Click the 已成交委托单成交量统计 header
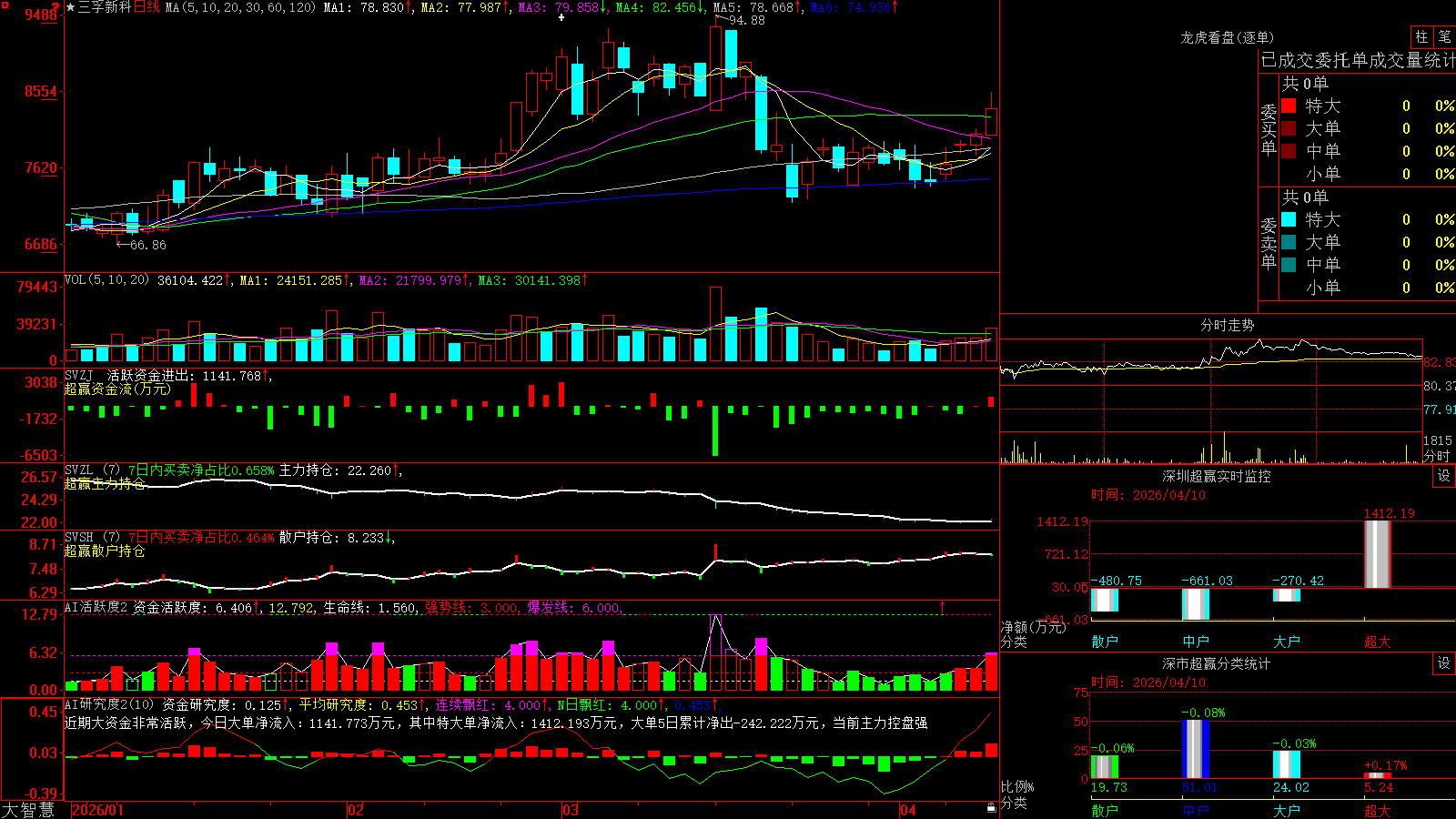 tap(1358, 60)
